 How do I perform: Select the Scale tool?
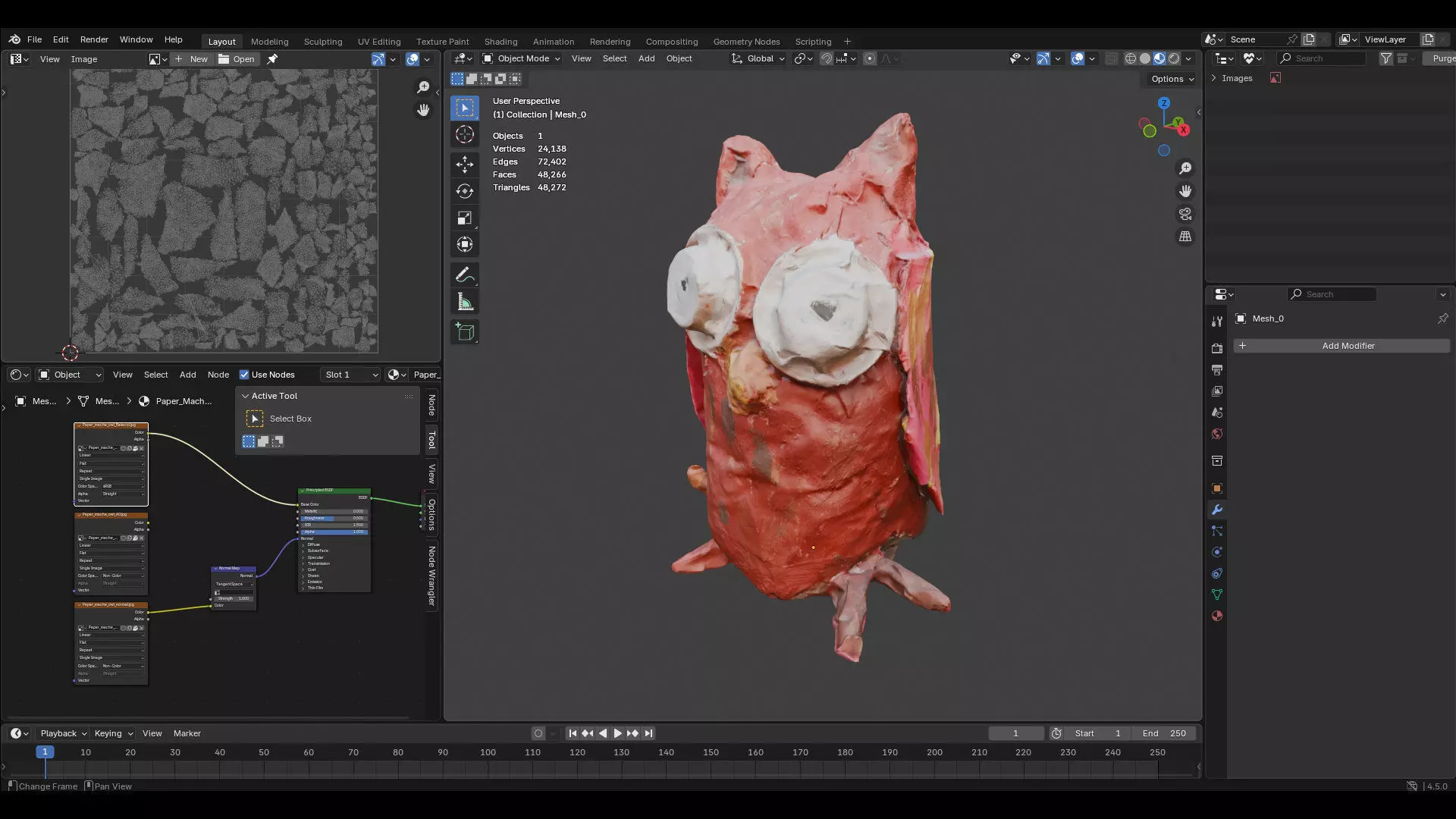[x=465, y=218]
